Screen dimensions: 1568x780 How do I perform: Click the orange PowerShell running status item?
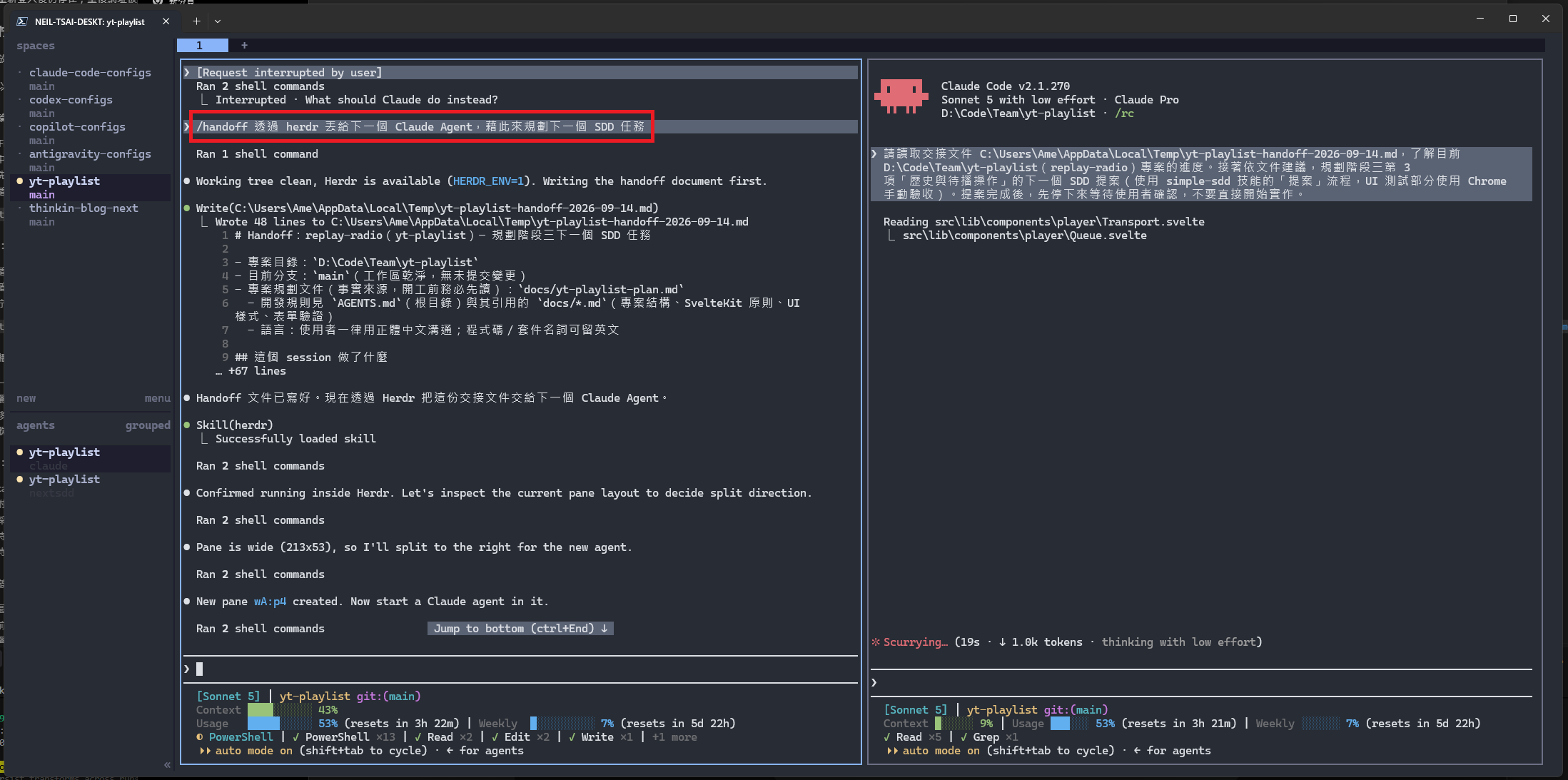(235, 737)
